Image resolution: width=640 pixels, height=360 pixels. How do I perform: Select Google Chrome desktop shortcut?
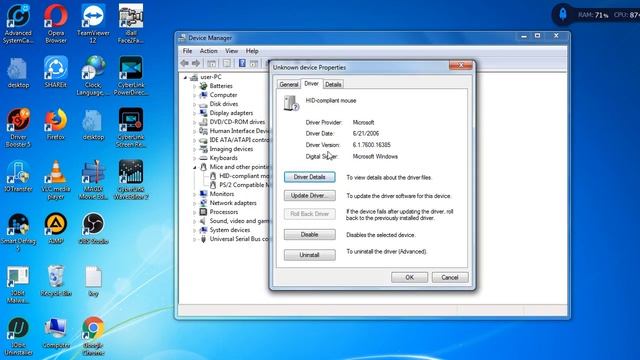[x=93, y=336]
